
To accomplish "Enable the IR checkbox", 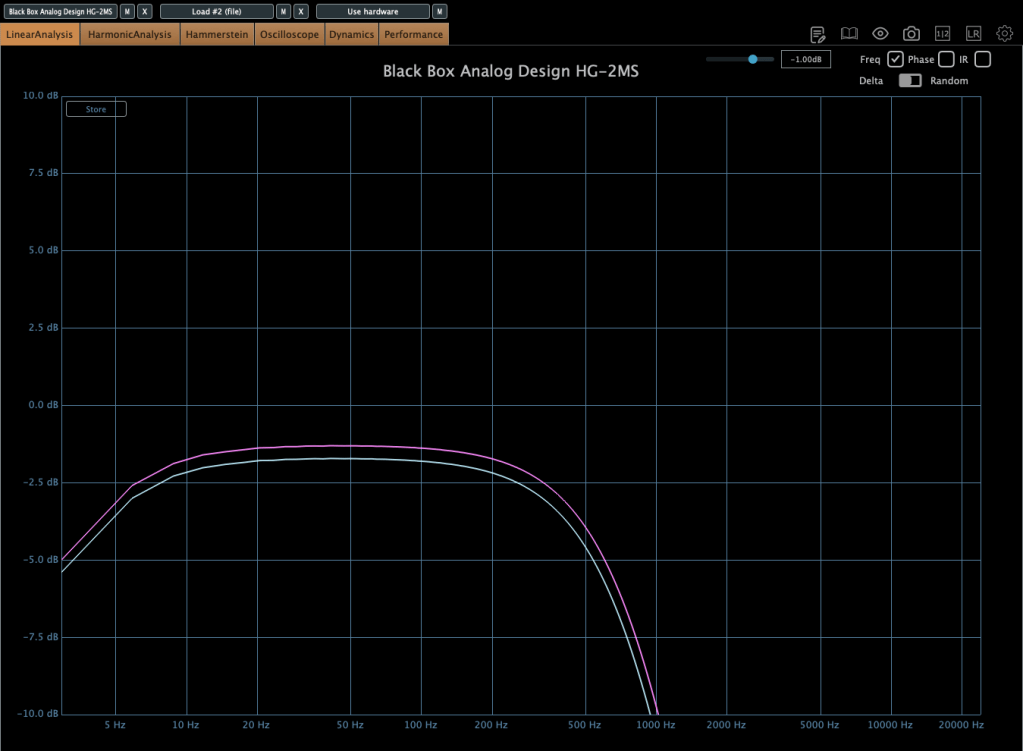I will click(x=982, y=60).
